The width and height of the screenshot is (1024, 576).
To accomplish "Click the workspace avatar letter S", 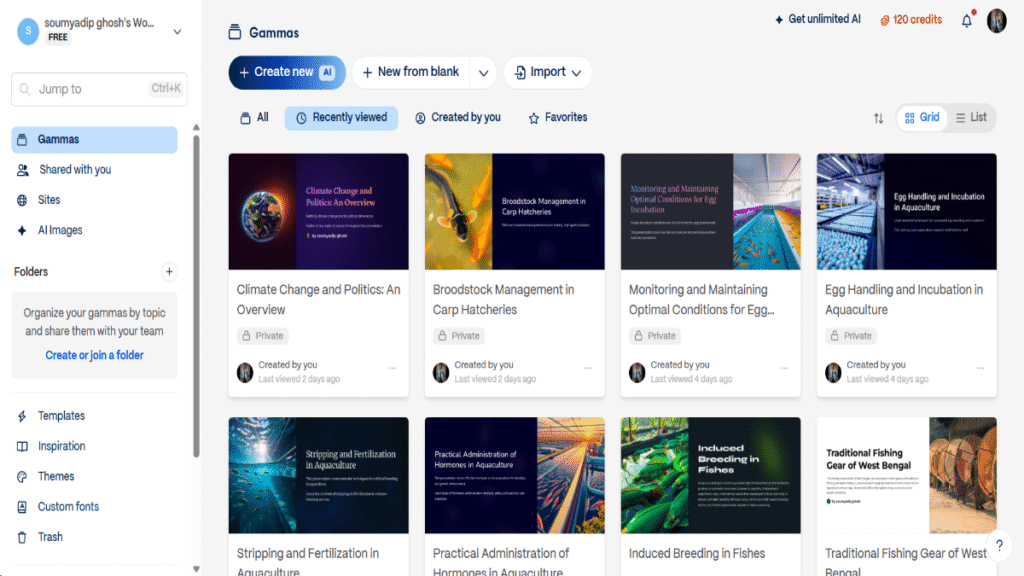I will 27,31.
